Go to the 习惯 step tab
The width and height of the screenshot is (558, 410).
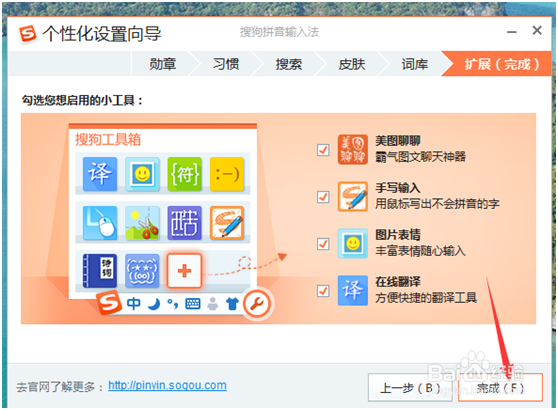pos(226,64)
